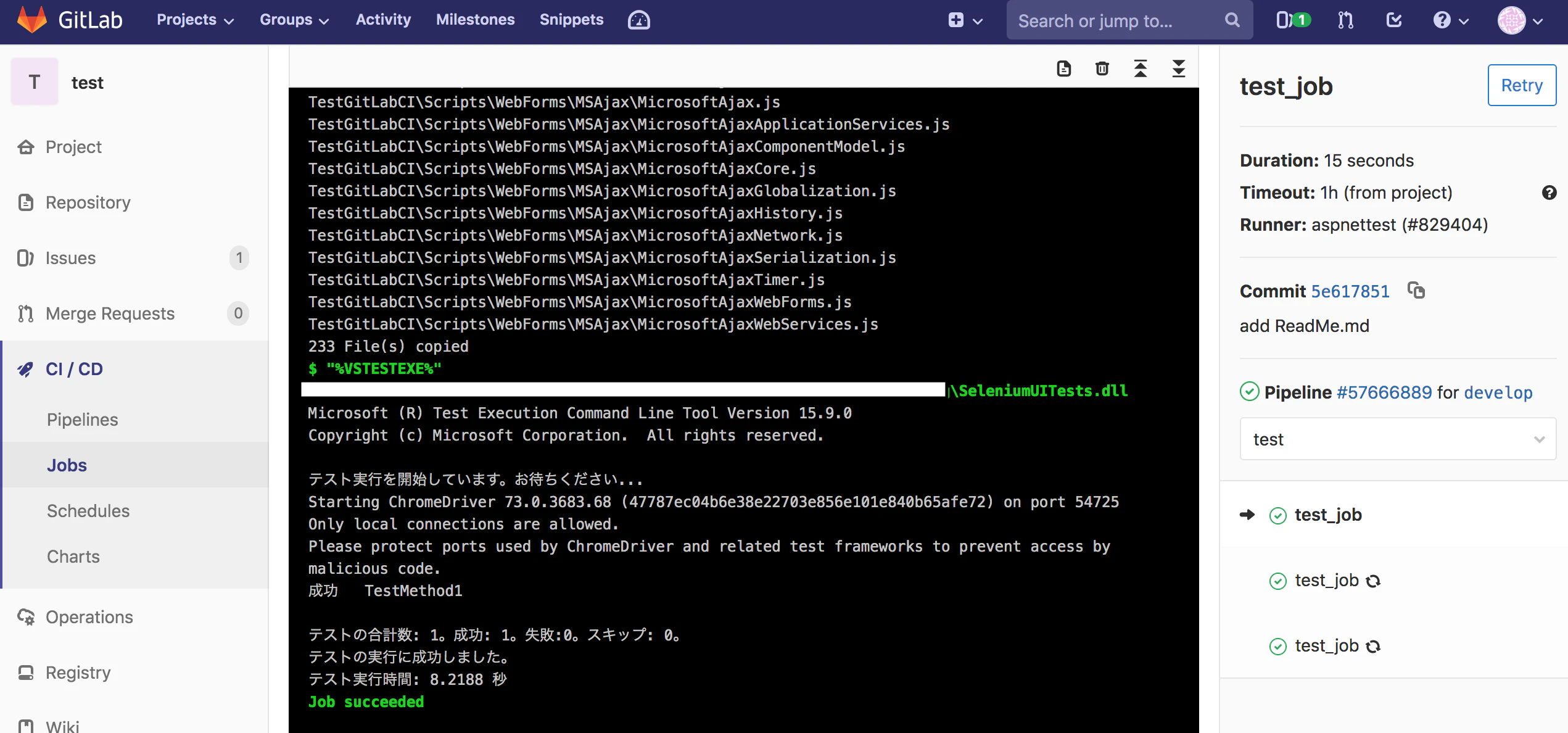Open the Groups dropdown menu
This screenshot has width=1568, height=733.
pos(294,20)
